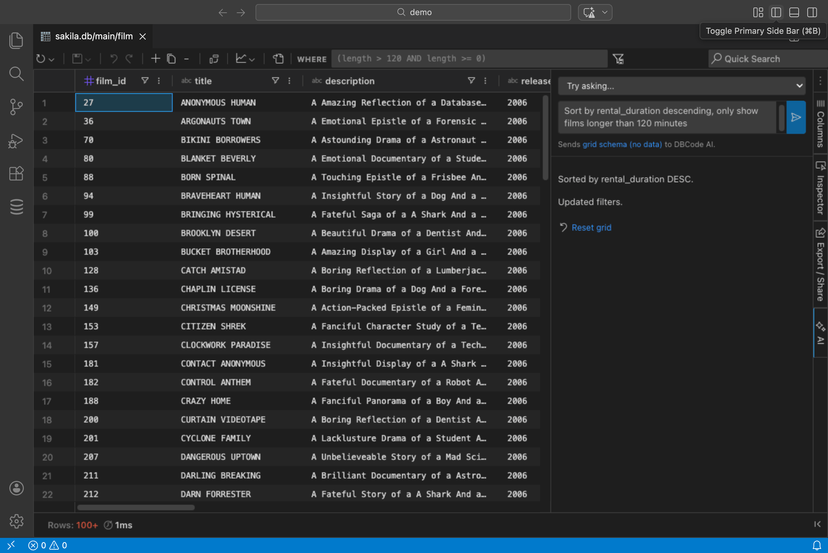Collapse side panel with bottom-right arrow
The height and width of the screenshot is (553, 828).
(x=817, y=524)
